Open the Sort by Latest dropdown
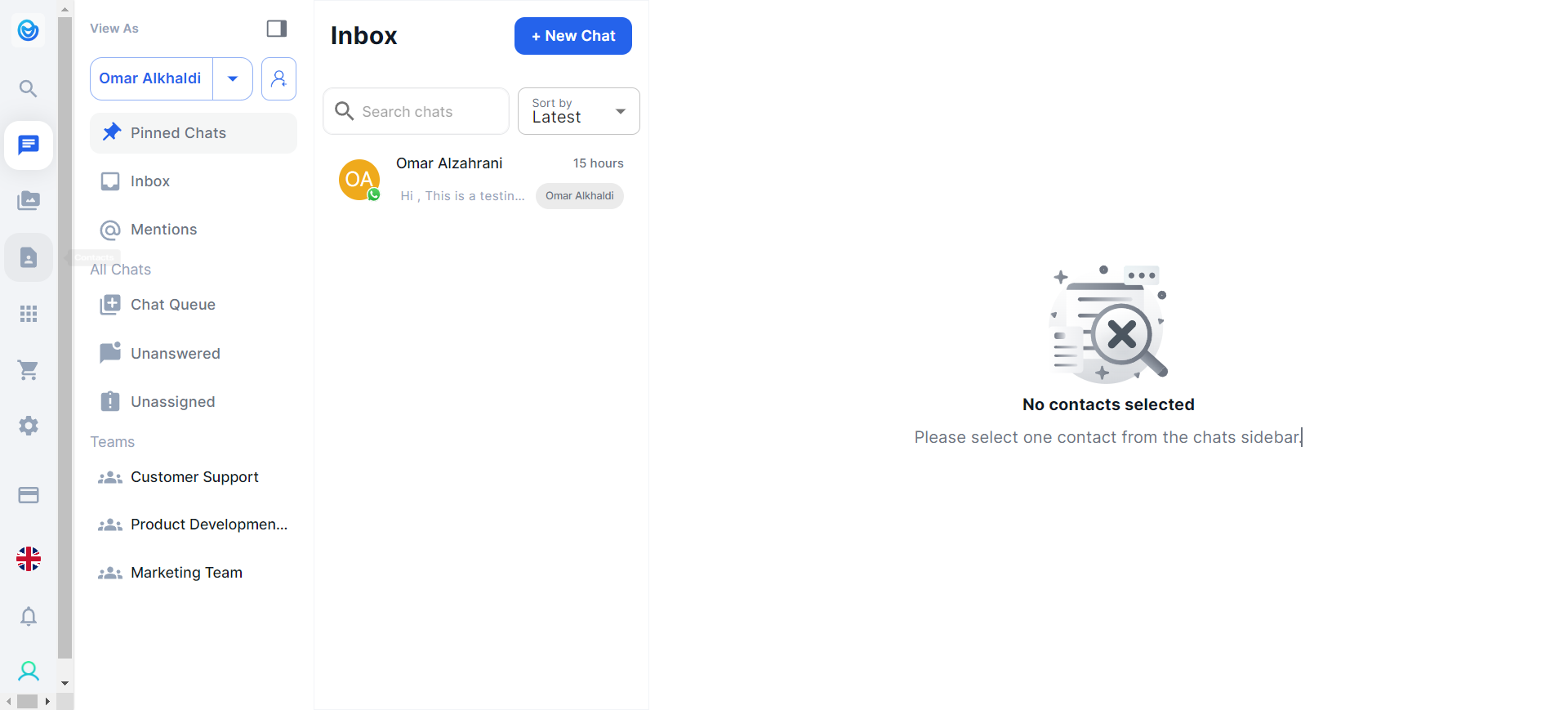This screenshot has height=710, width=1568. point(578,111)
